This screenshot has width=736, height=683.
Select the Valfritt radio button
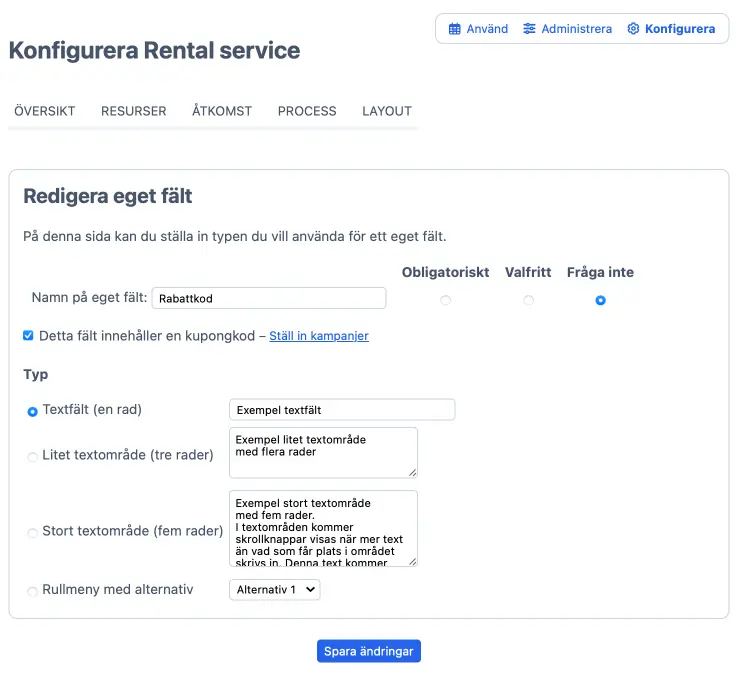click(528, 300)
